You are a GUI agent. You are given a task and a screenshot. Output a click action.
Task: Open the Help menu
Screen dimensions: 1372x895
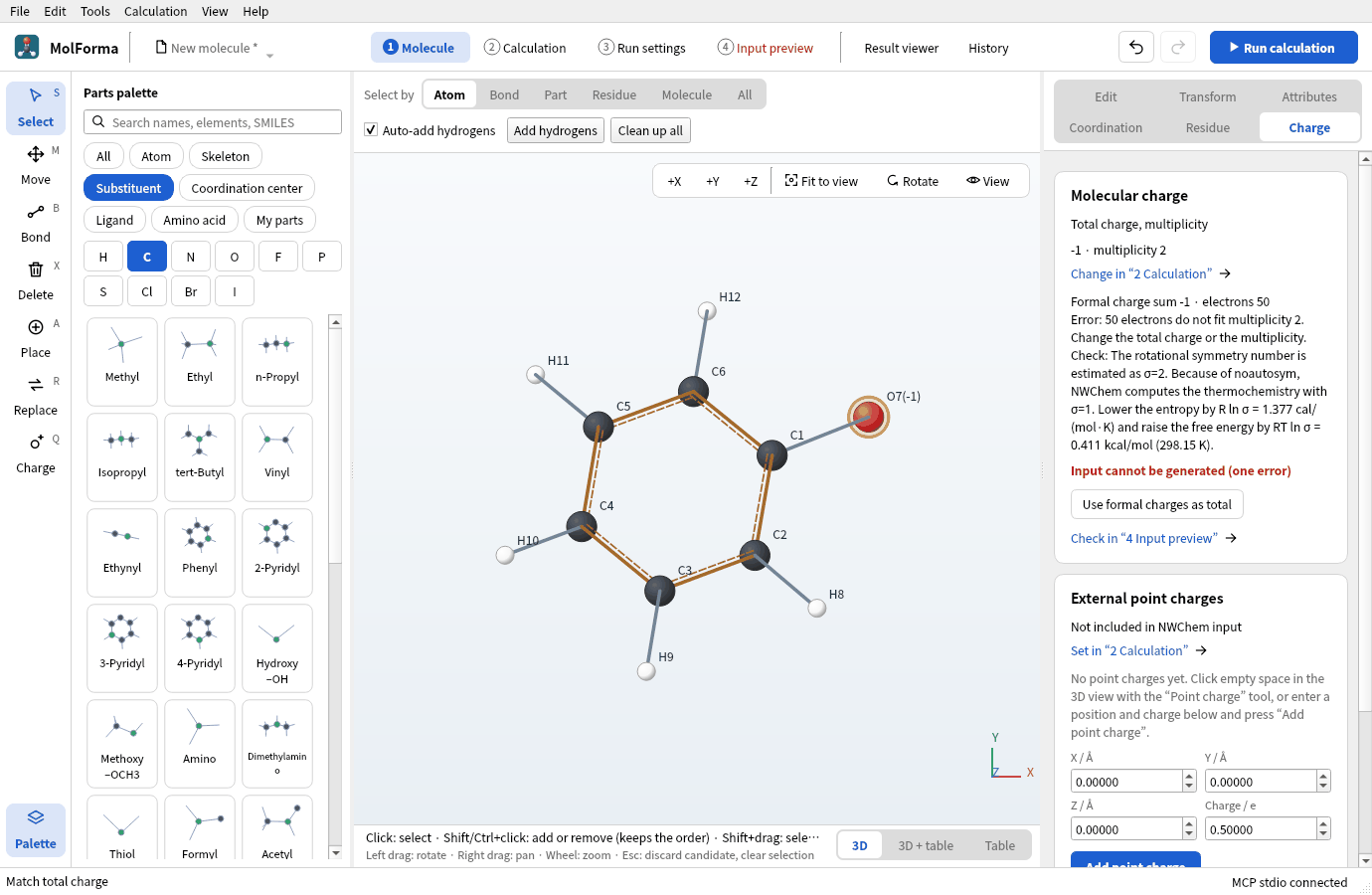(x=256, y=11)
